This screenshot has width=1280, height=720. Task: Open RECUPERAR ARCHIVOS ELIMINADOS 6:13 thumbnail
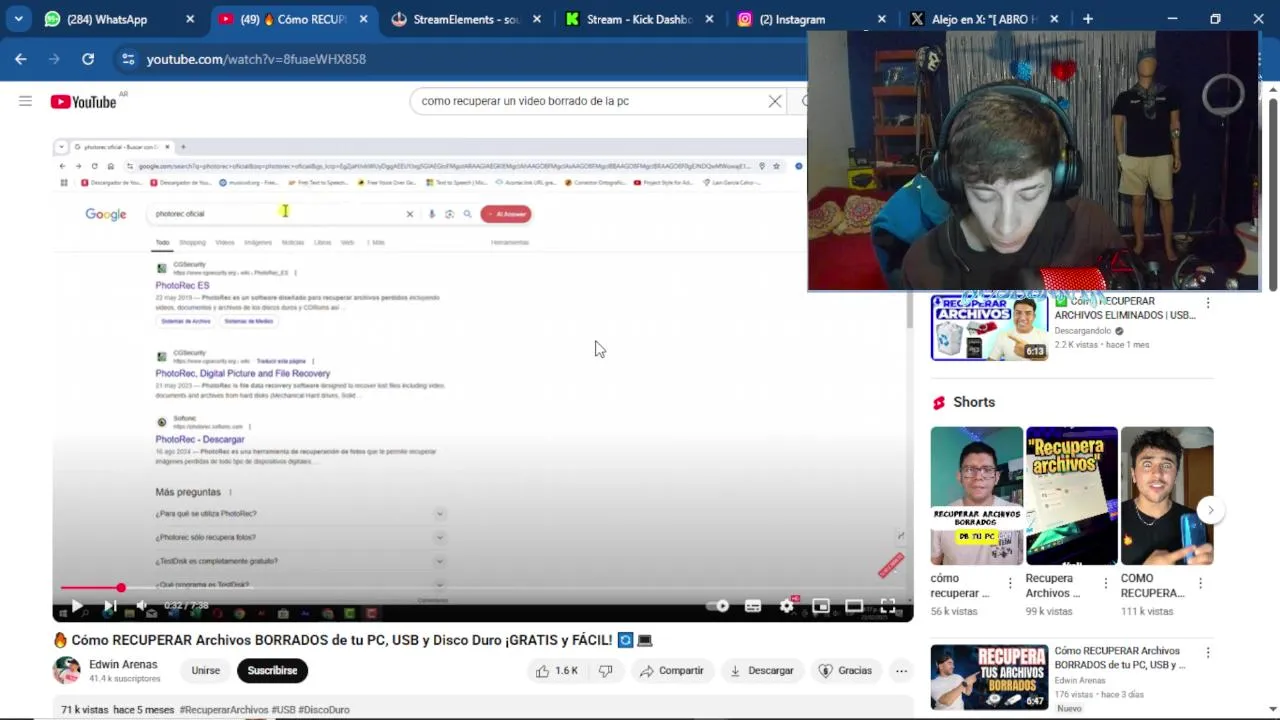pyautogui.click(x=989, y=327)
